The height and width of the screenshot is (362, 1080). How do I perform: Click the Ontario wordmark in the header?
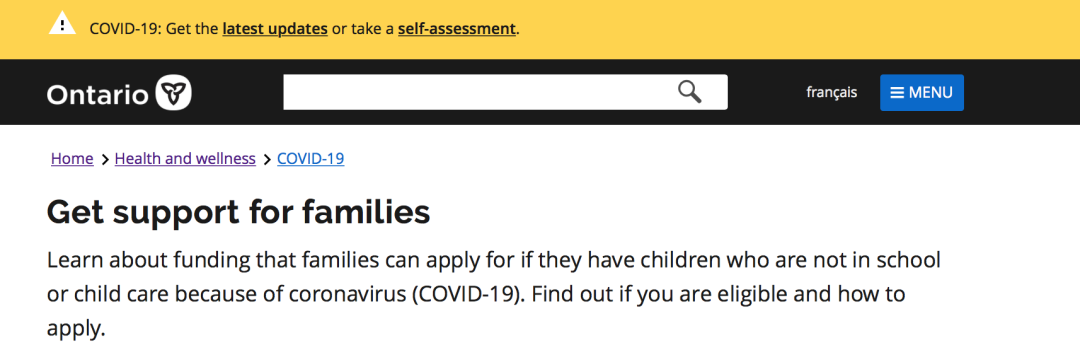(98, 94)
